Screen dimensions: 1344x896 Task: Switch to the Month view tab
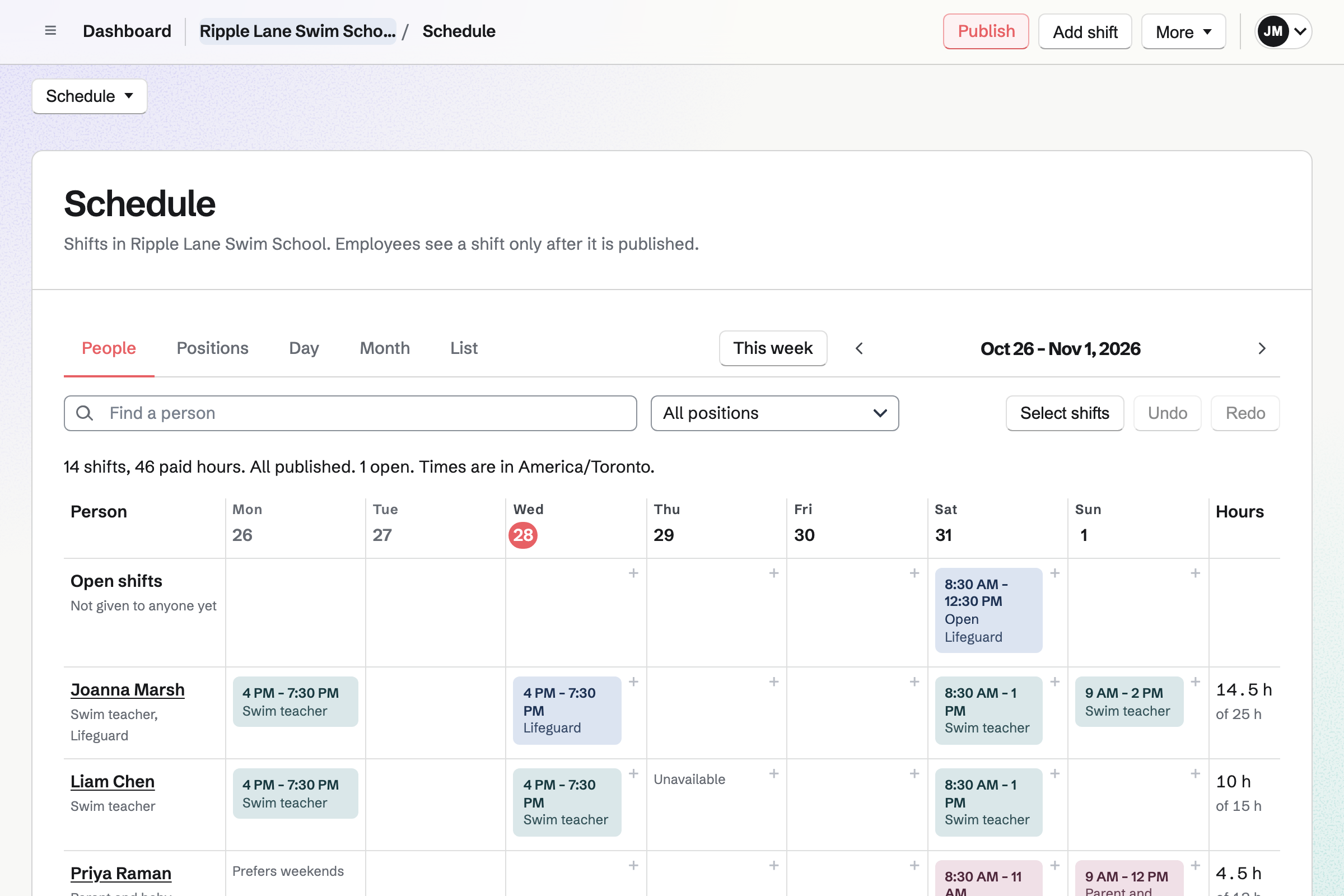[x=385, y=348]
